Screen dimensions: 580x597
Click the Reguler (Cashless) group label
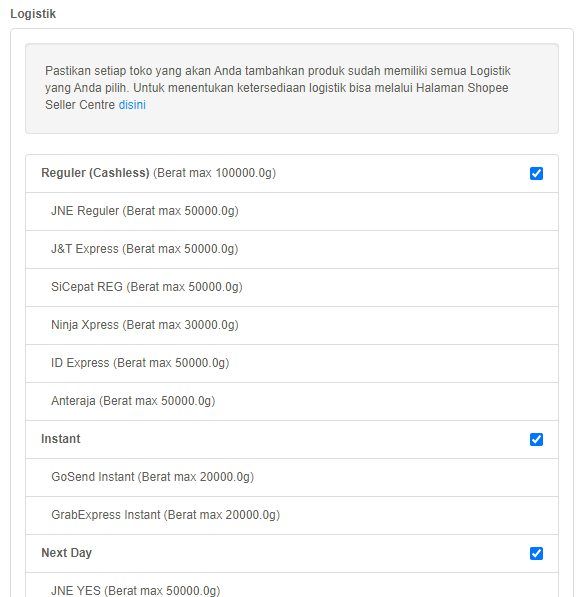click(x=95, y=173)
